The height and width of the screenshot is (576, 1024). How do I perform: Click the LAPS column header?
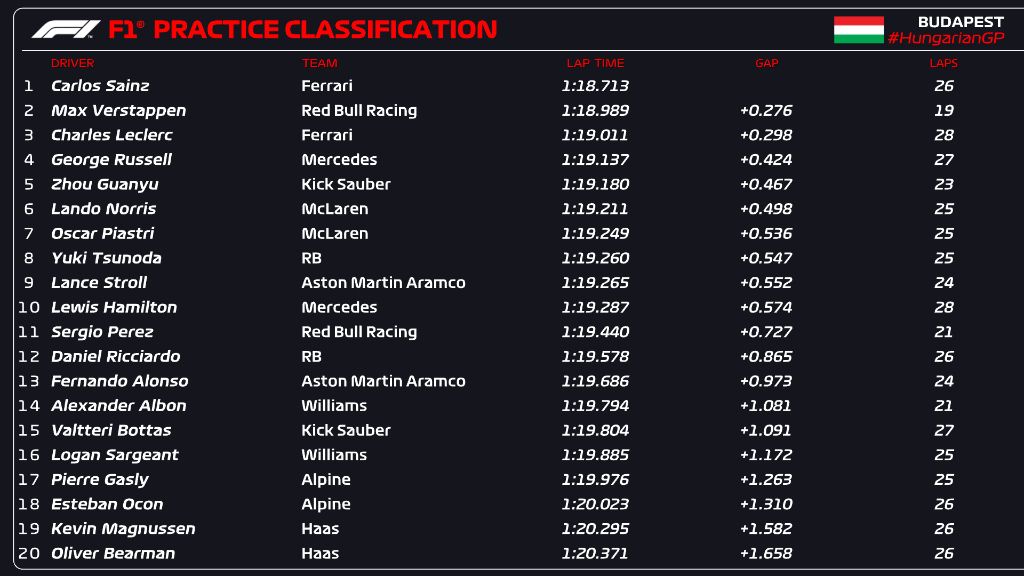[x=943, y=63]
